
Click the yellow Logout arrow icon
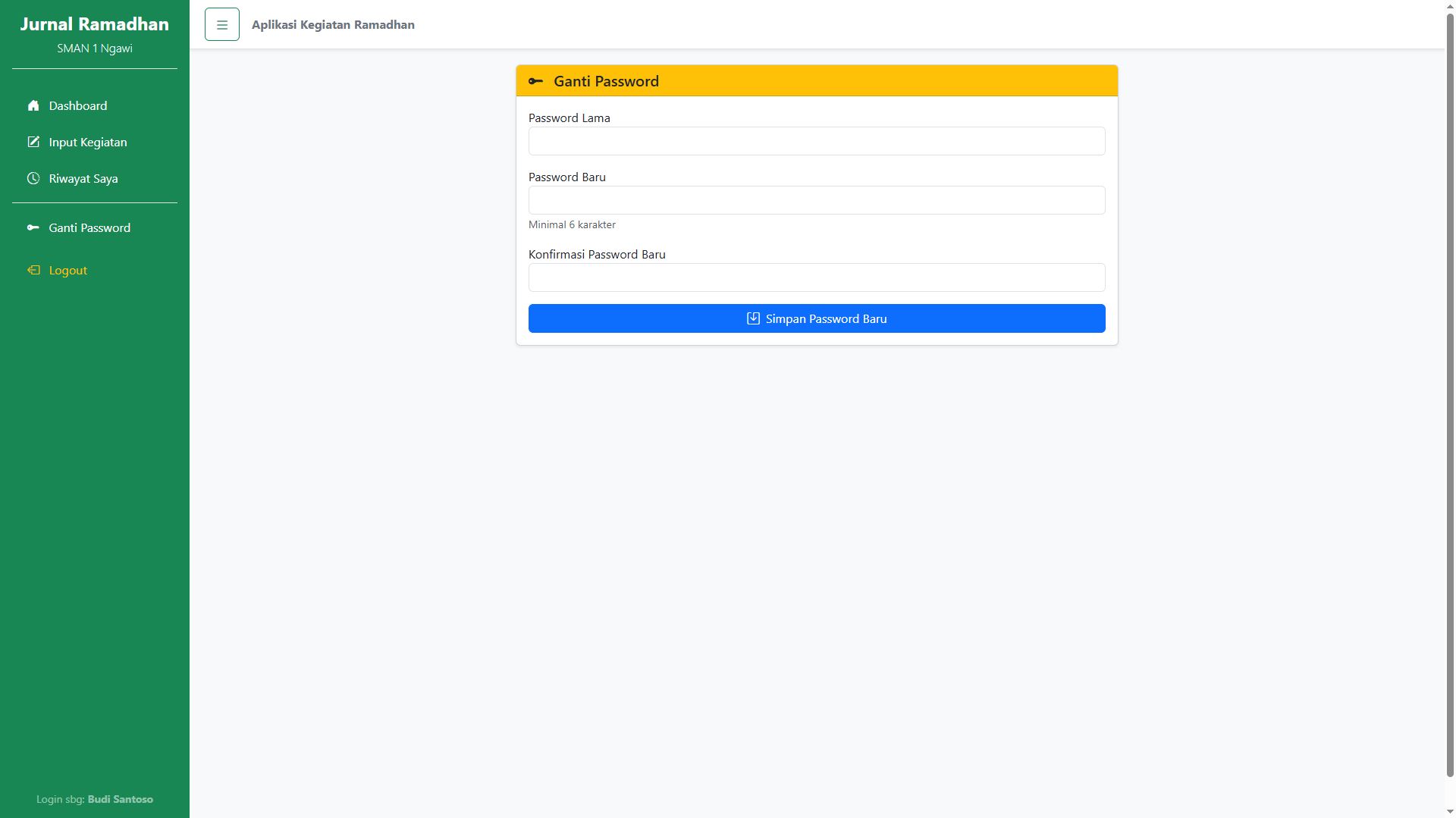click(33, 270)
